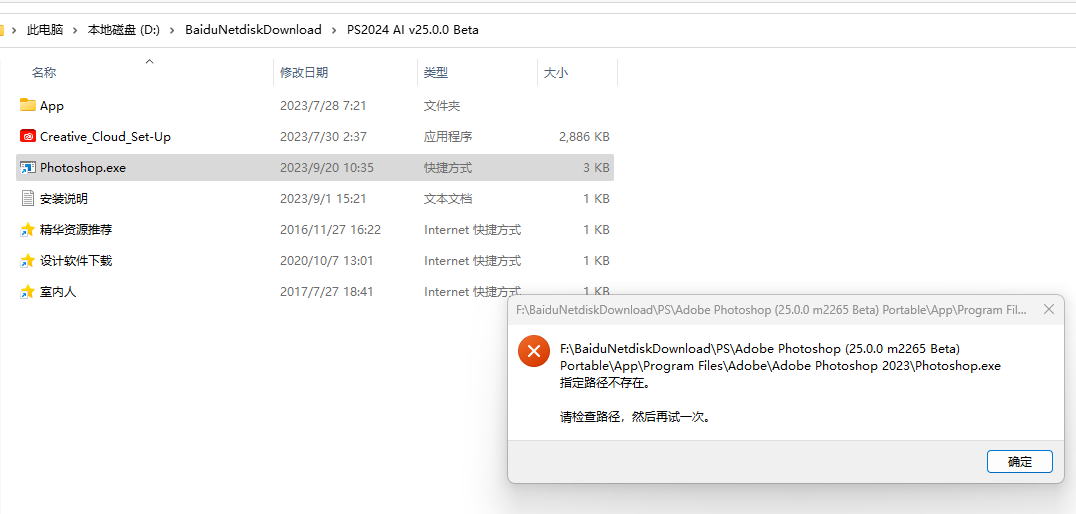Image resolution: width=1076 pixels, height=514 pixels.
Task: Click the App folder icon
Action: point(27,105)
